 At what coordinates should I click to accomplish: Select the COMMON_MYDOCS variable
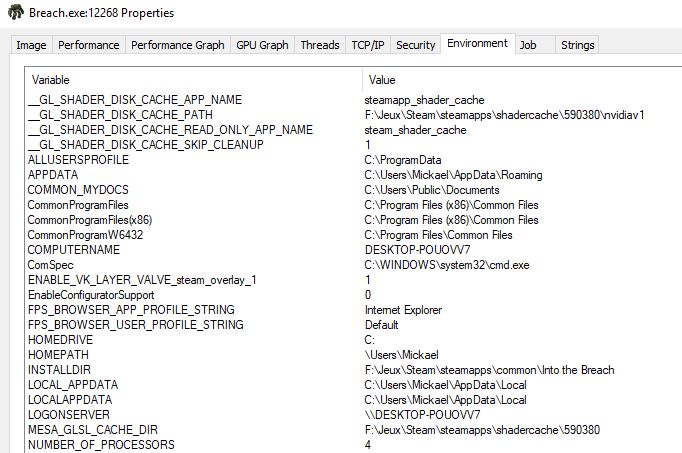(x=78, y=190)
